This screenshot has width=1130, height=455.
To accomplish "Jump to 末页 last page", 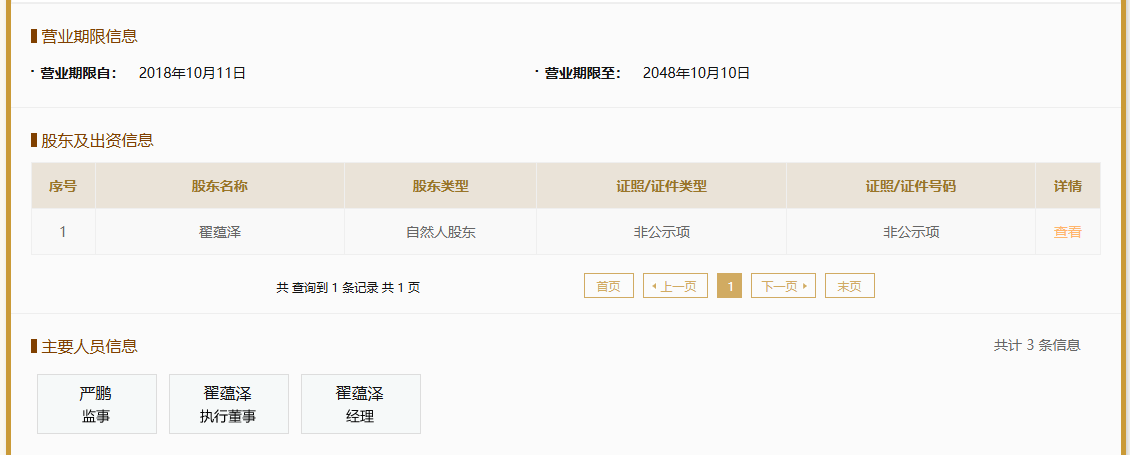I will click(x=850, y=286).
